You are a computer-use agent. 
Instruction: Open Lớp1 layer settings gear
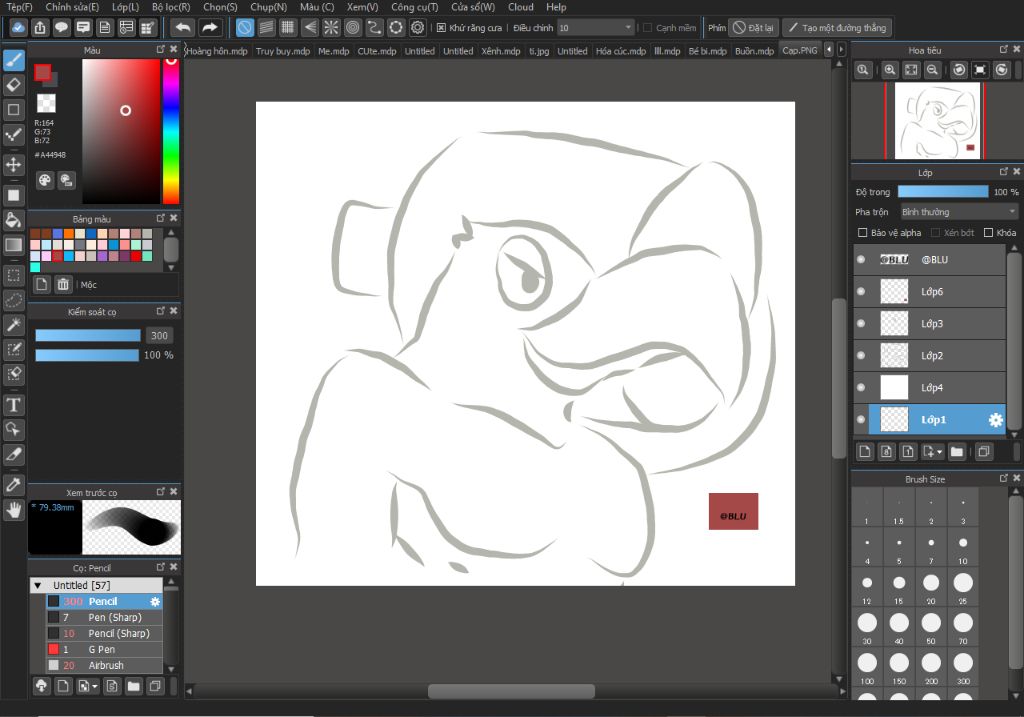point(995,420)
